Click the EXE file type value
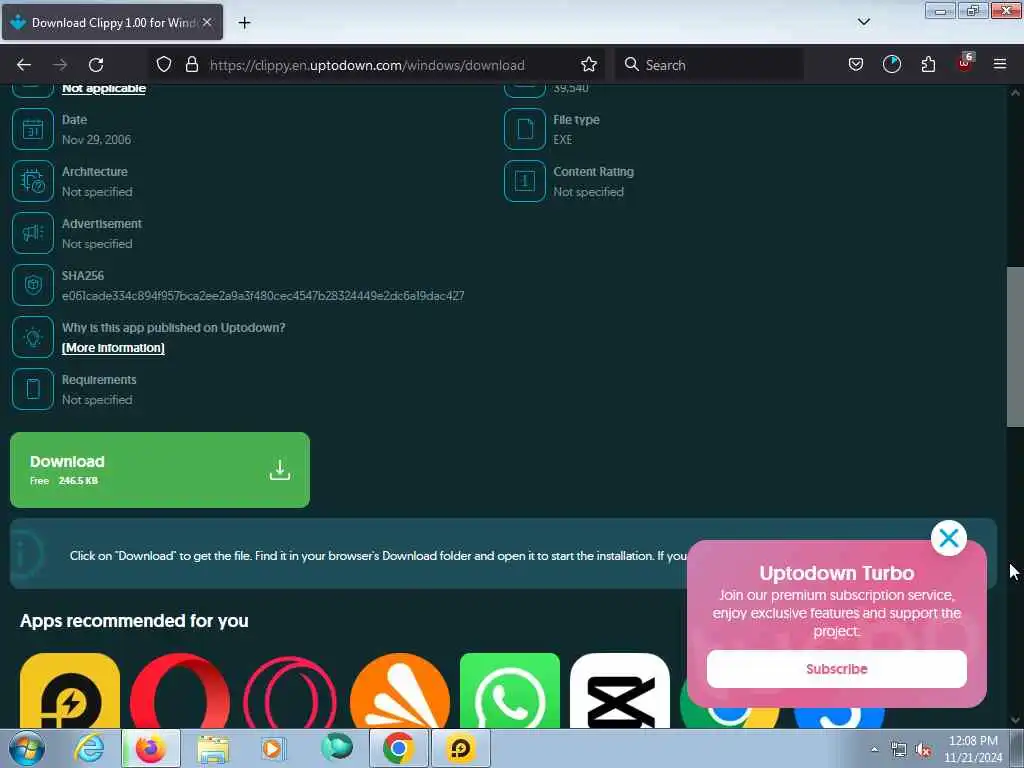This screenshot has width=1024, height=768. 562,140
